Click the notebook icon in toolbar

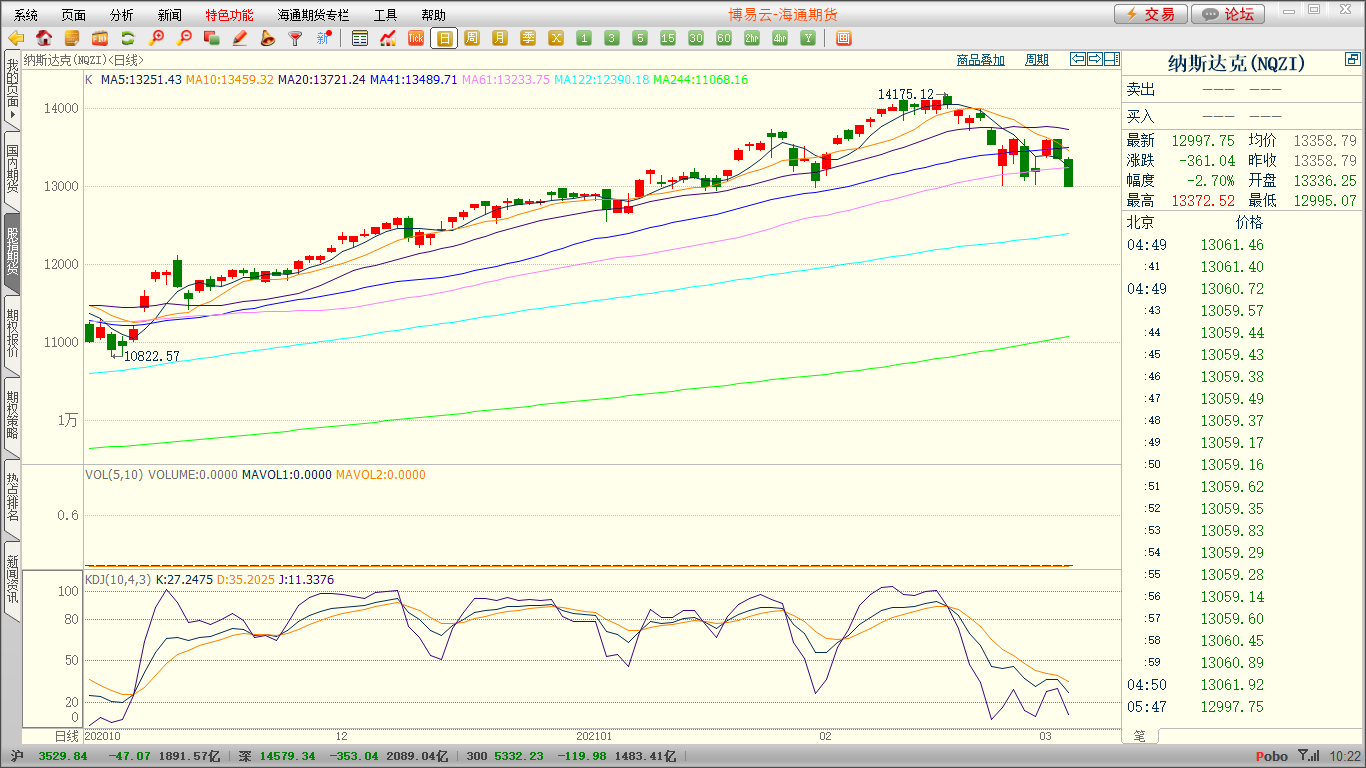click(x=72, y=38)
